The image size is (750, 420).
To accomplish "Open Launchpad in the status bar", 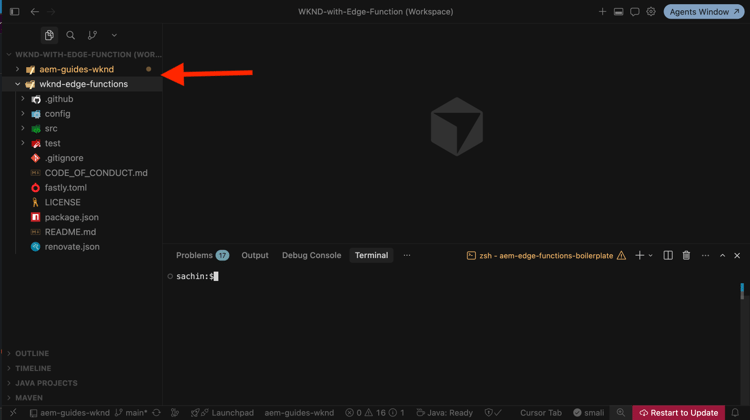I will (222, 412).
